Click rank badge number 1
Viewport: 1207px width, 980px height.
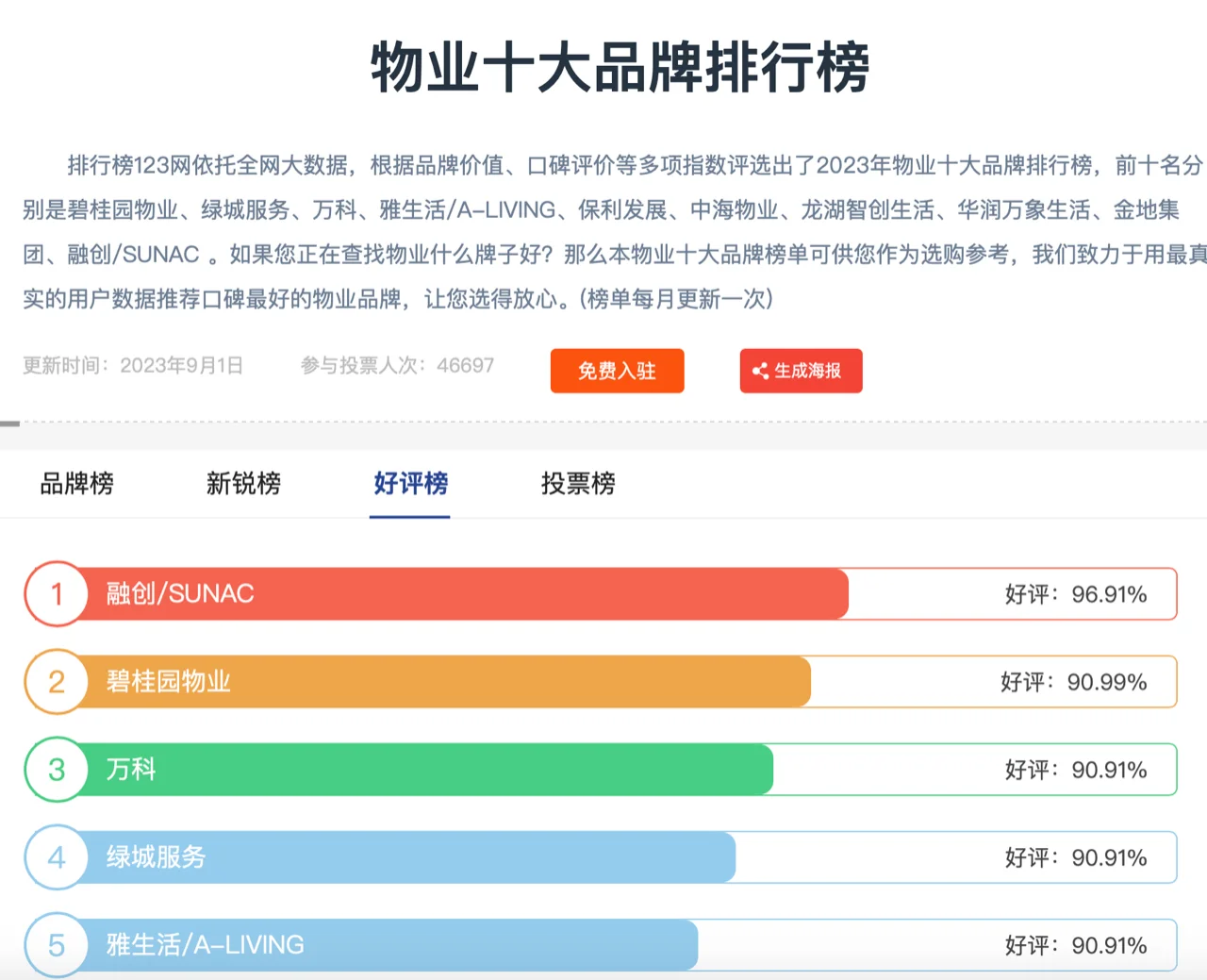pyautogui.click(x=57, y=594)
